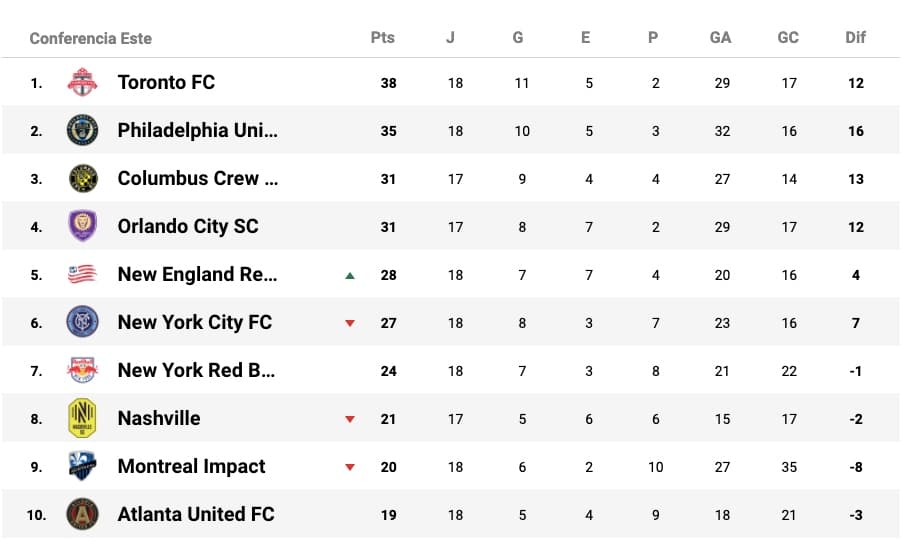
Task: Open the Toronto FC team link
Action: pyautogui.click(x=166, y=82)
